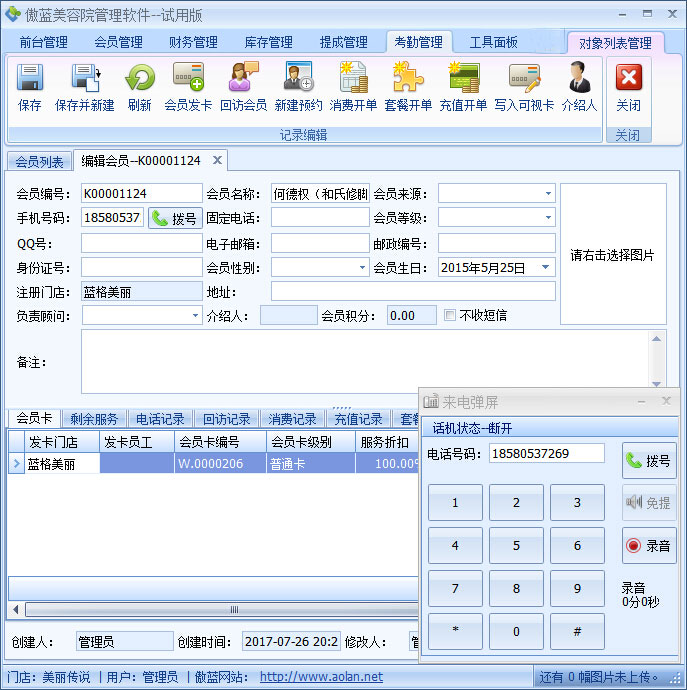This screenshot has height=690, width=687.
Task: Click the application logo icon in title bar
Action: (x=12, y=14)
